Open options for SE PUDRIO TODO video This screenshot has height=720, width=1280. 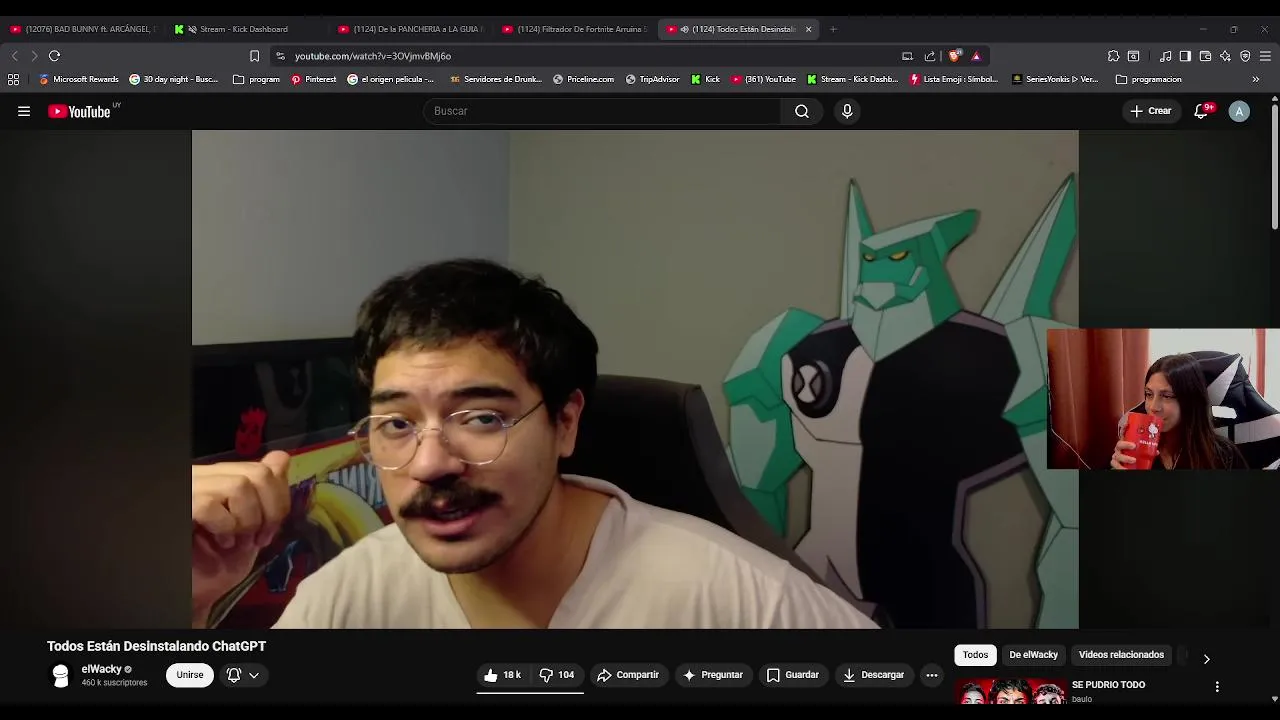pyautogui.click(x=1217, y=687)
